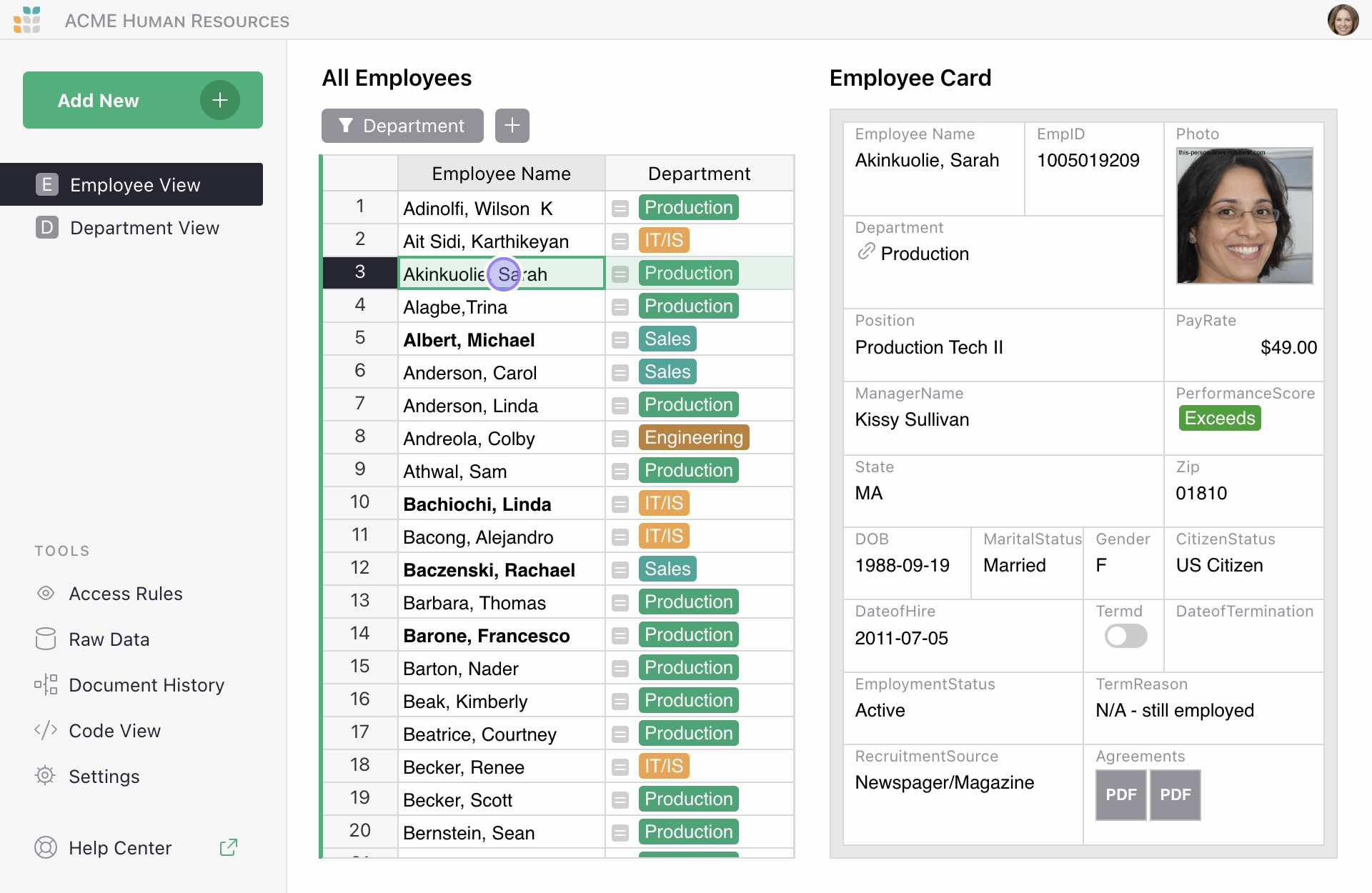Click the Production department link on Employee Card

tap(922, 253)
